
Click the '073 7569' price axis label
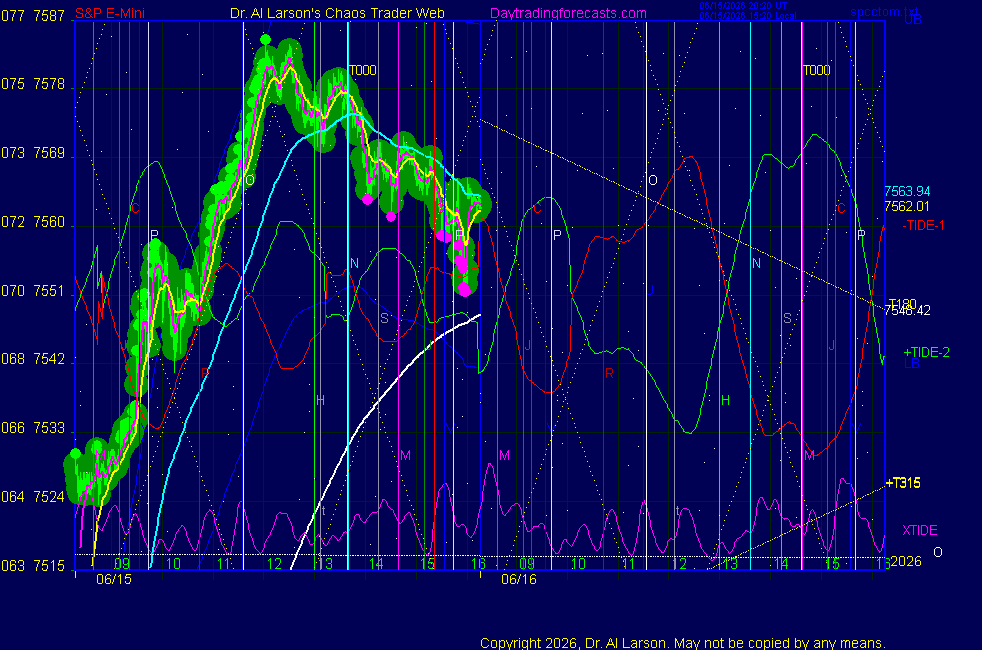pos(33,153)
